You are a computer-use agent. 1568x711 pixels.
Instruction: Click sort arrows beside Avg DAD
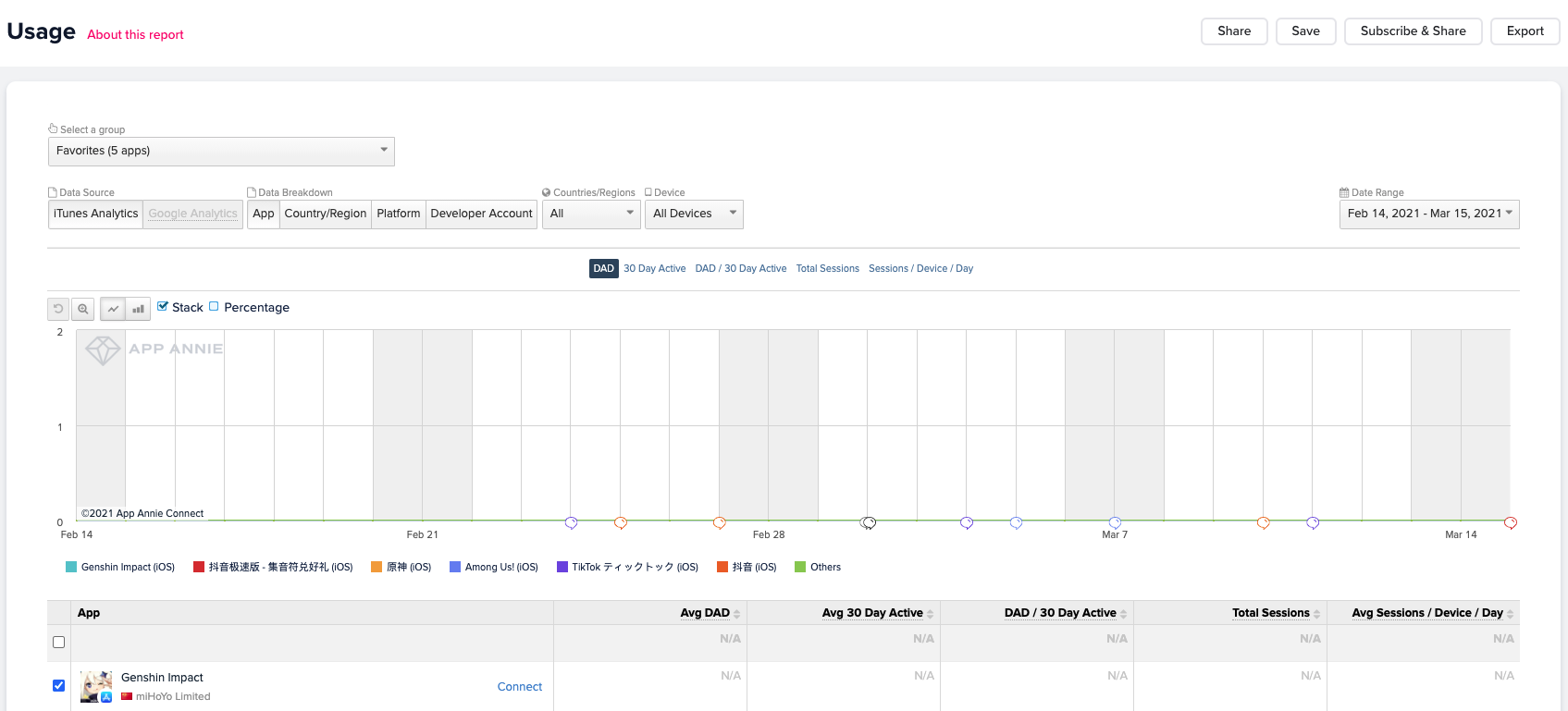pos(737,614)
